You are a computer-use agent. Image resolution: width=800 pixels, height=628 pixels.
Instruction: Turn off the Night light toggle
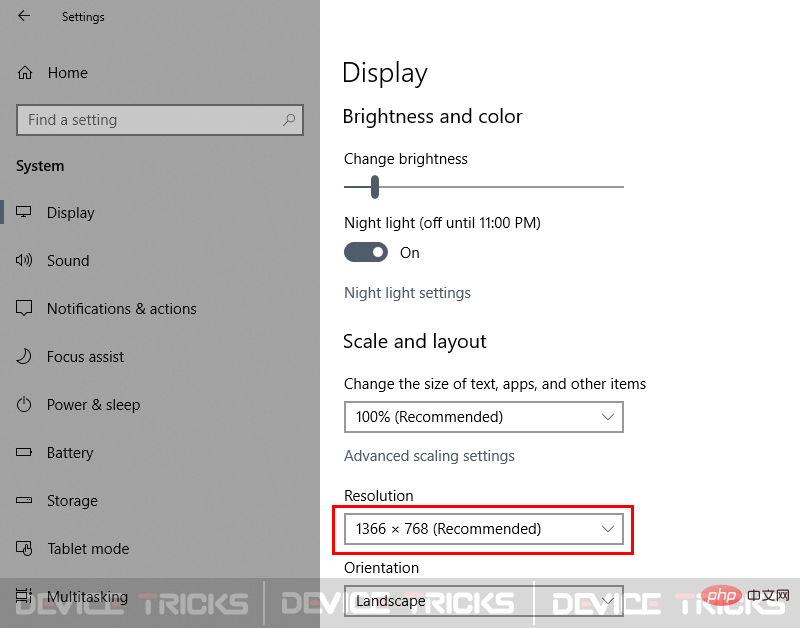point(366,252)
